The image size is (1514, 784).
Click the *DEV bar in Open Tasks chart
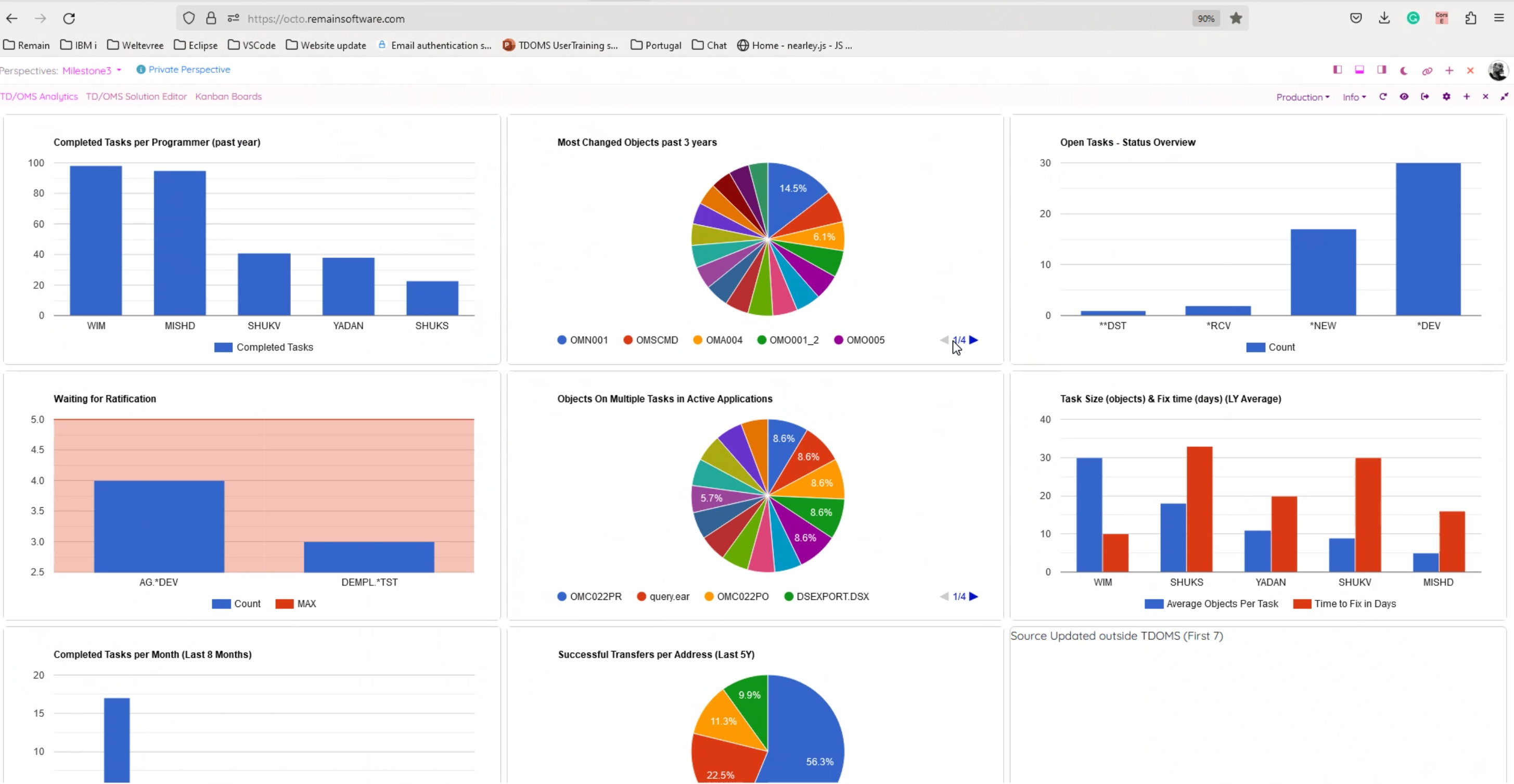click(1428, 239)
